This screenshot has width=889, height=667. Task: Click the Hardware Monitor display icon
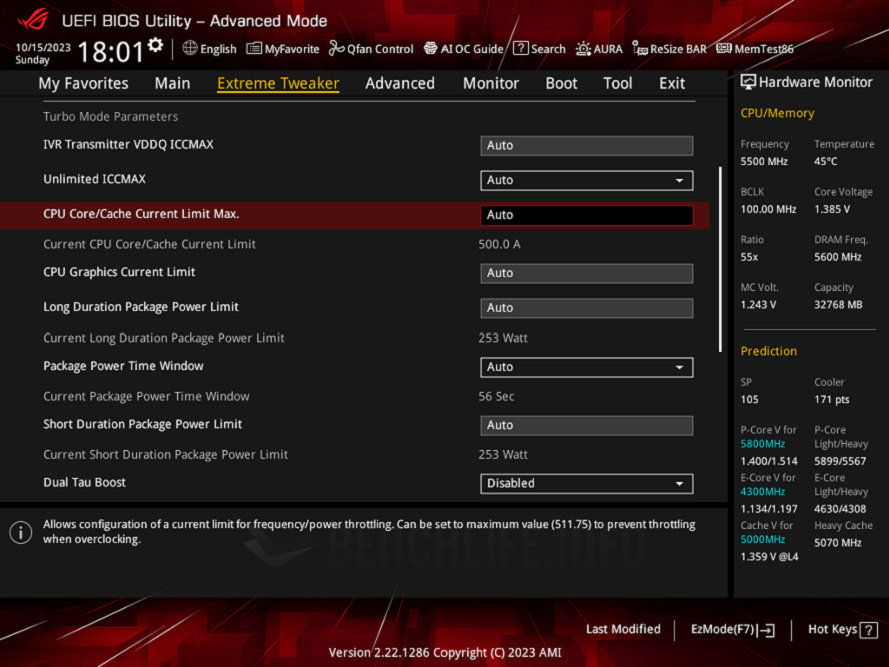coord(748,82)
